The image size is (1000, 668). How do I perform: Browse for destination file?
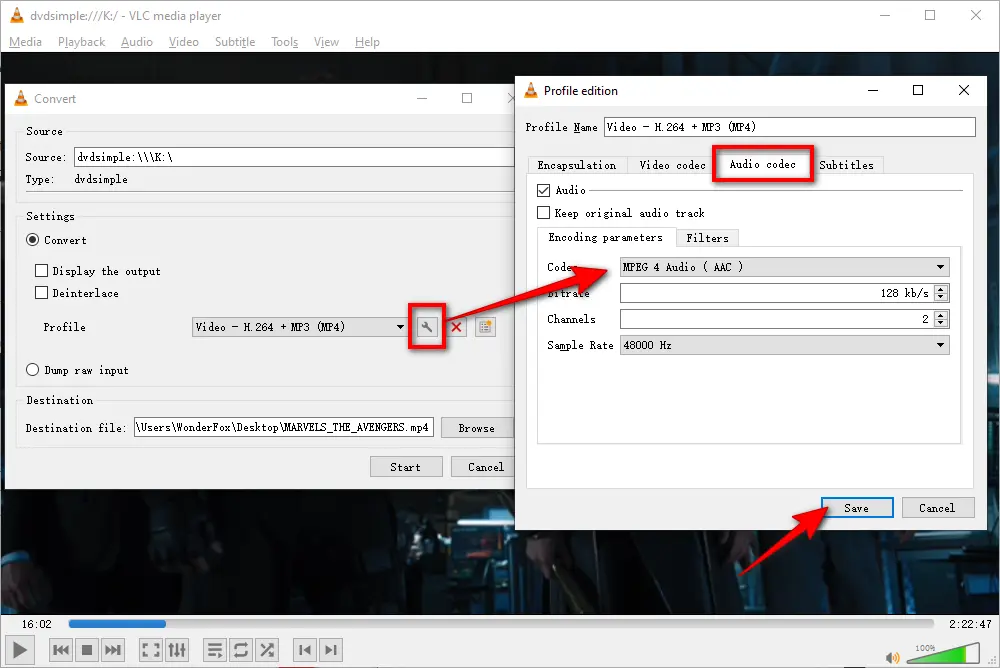pos(476,428)
